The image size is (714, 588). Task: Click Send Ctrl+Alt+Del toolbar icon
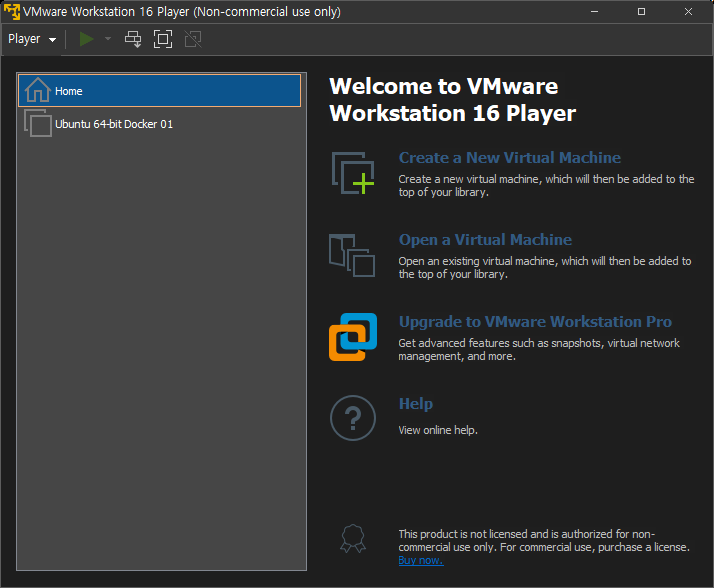coord(133,39)
